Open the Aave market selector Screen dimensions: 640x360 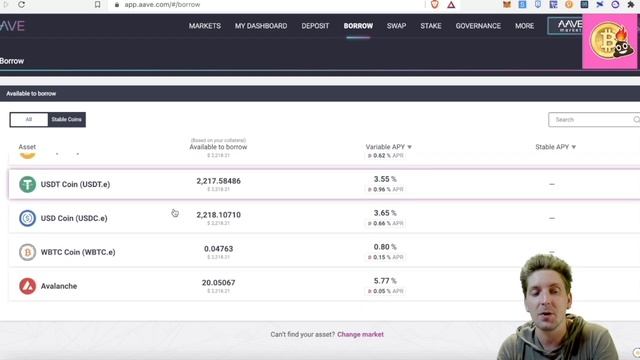point(565,26)
